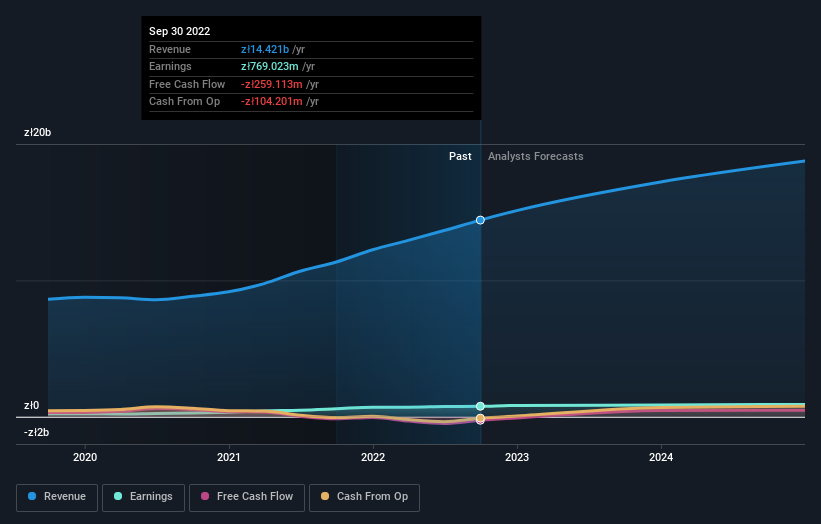
Task: Click the -zł259.113m free cash flow value
Action: coord(272,84)
